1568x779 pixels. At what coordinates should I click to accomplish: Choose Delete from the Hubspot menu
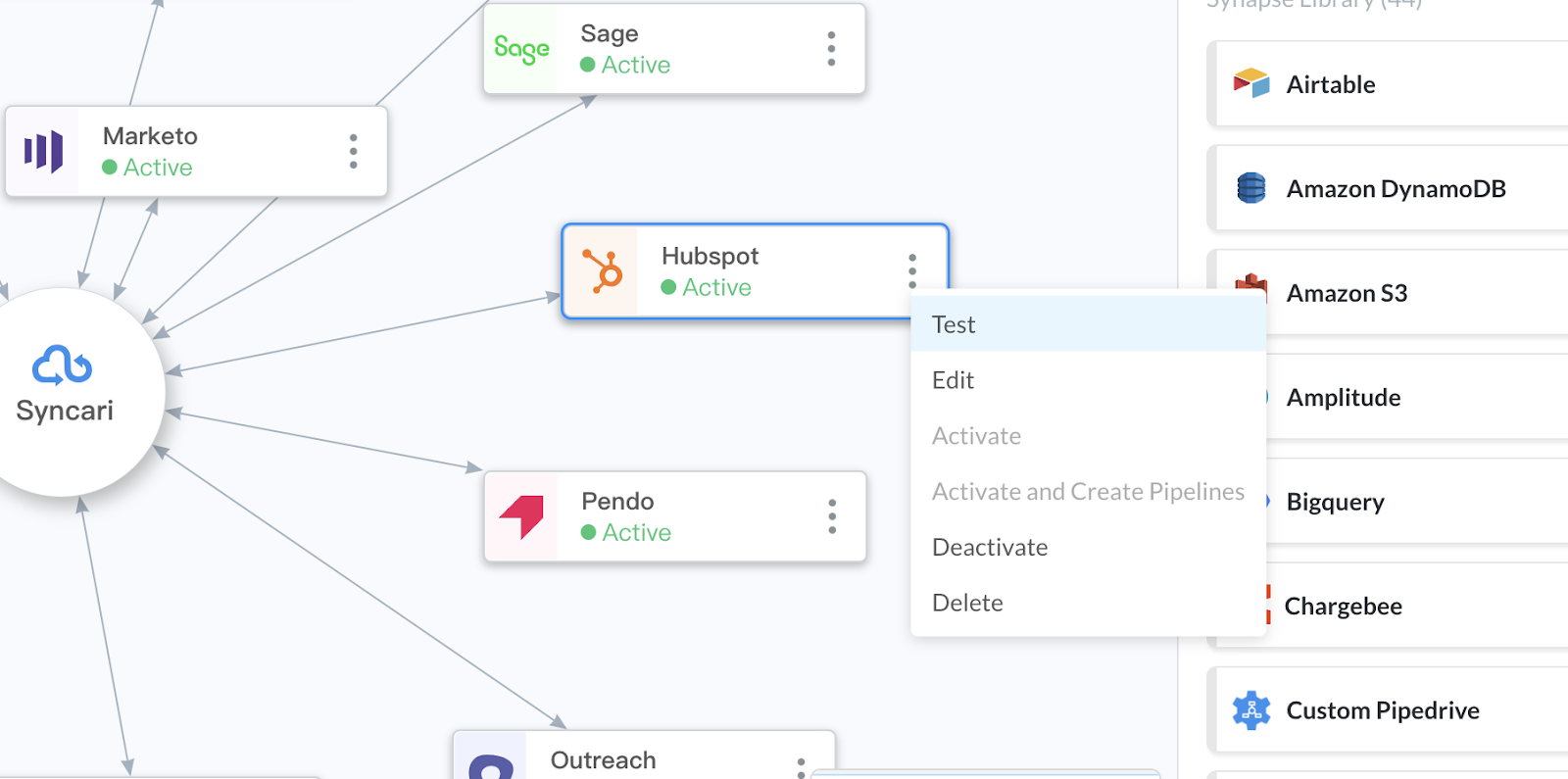coord(1088,603)
